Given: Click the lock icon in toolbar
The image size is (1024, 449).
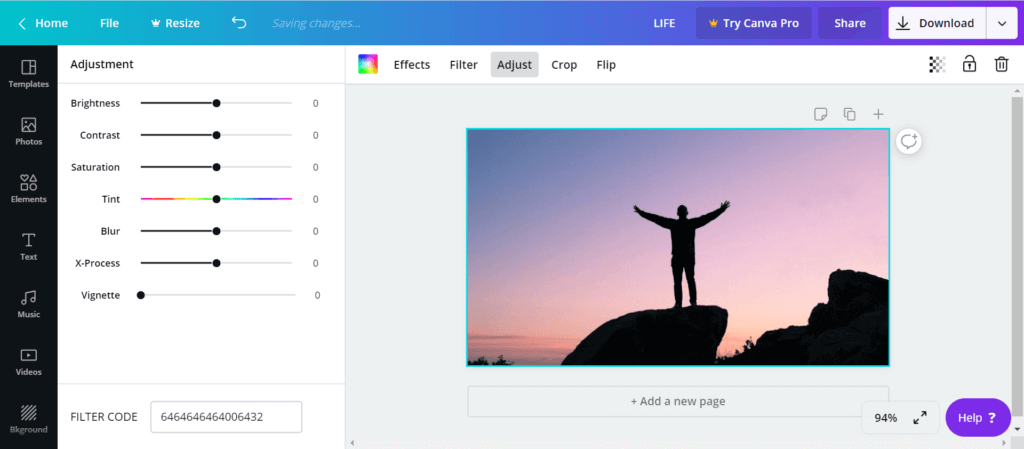Looking at the screenshot, I should 969,64.
